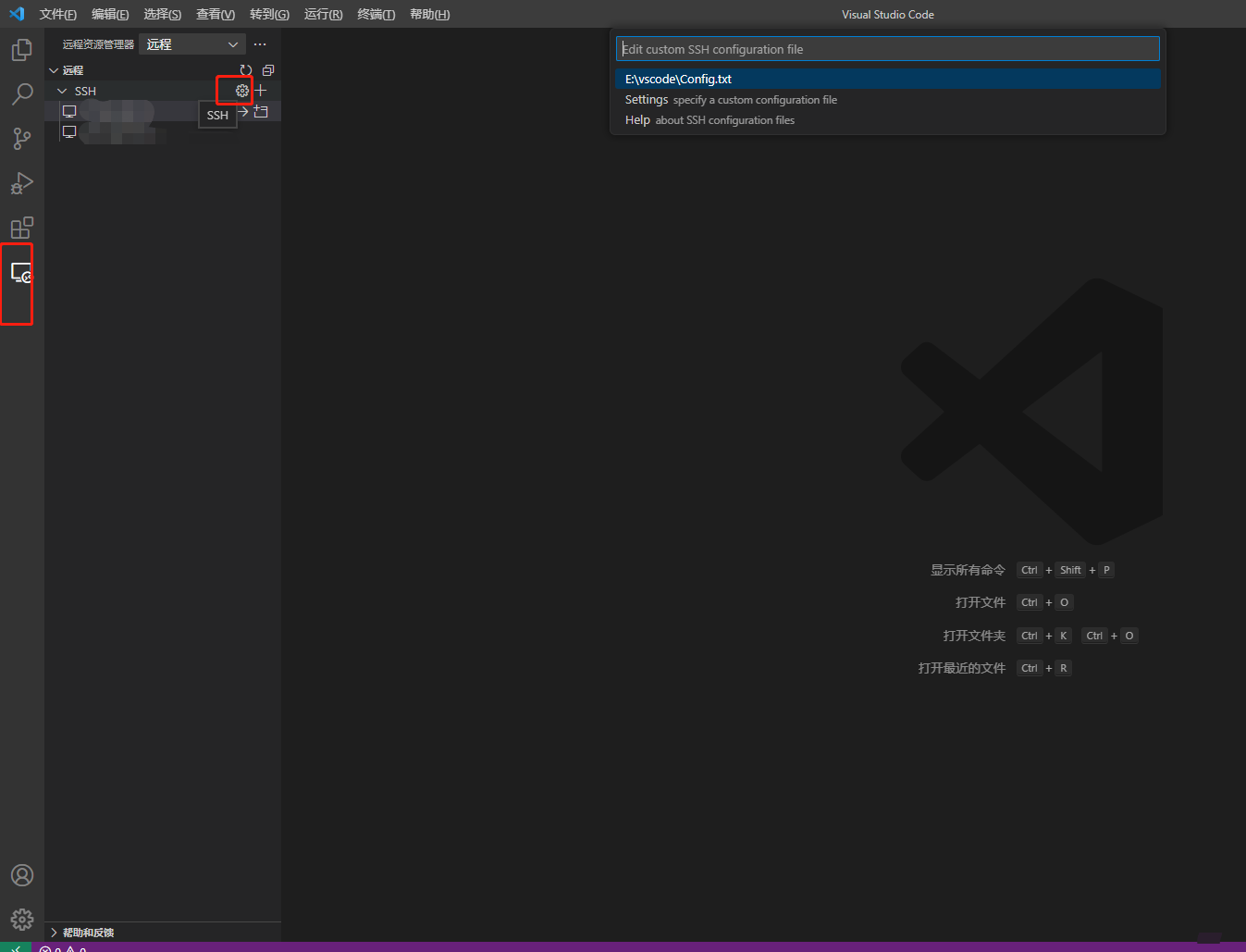The height and width of the screenshot is (952, 1246).
Task: Choose Help about SSH configuration files
Action: (x=888, y=119)
